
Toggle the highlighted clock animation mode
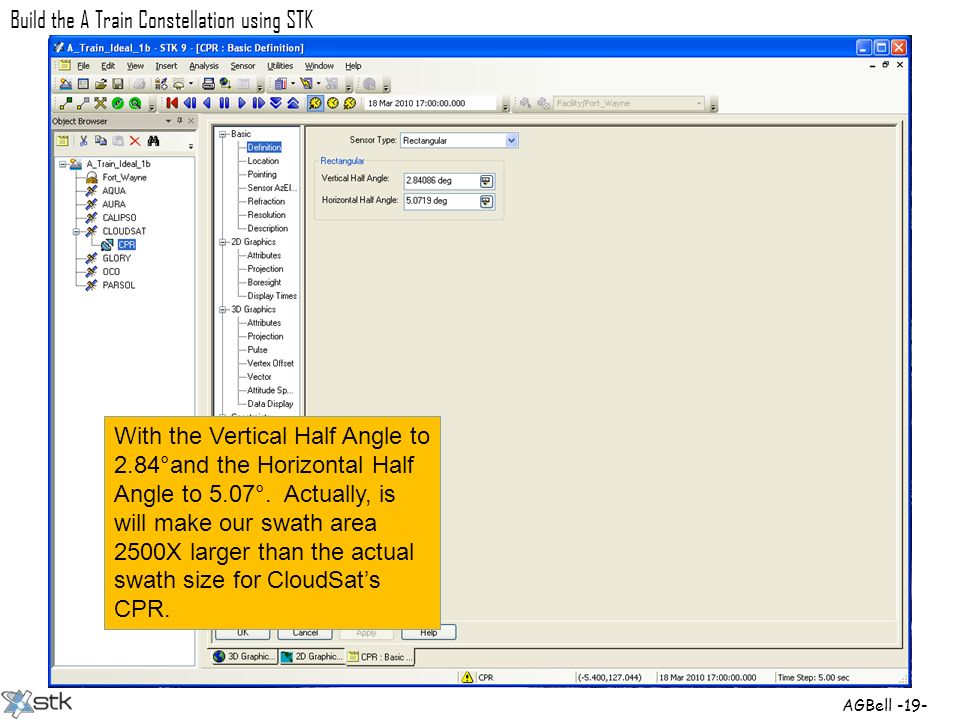315,103
